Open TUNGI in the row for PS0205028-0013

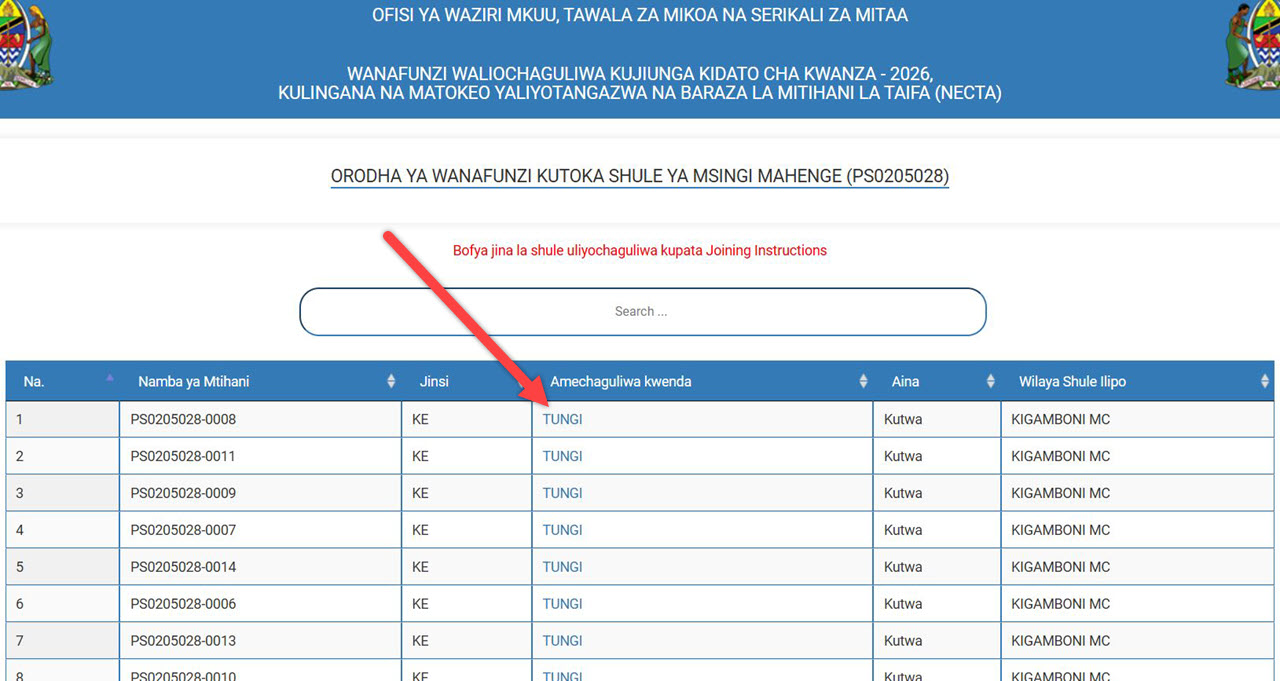tap(562, 640)
